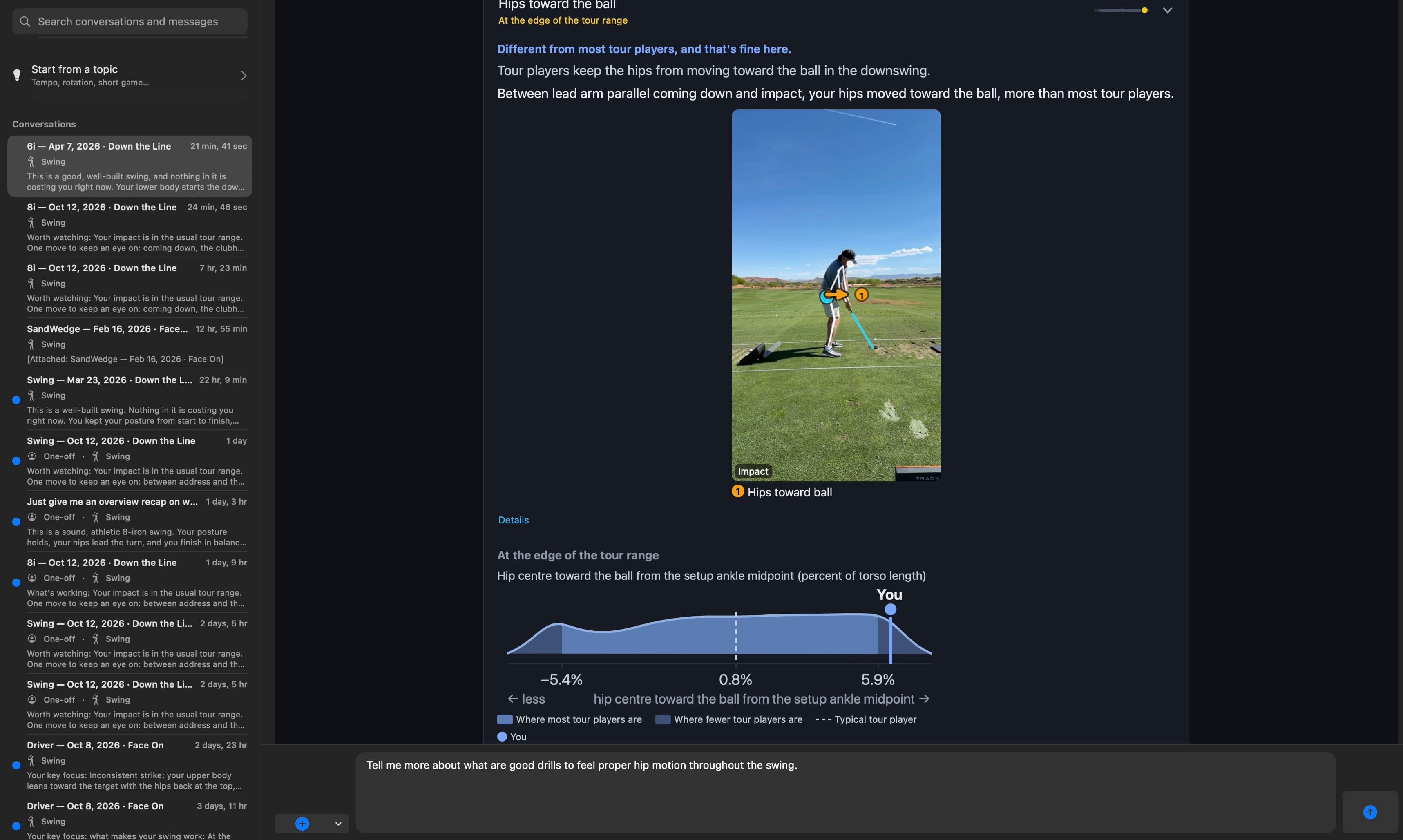
Task: Click the message text input field
Action: (x=846, y=792)
